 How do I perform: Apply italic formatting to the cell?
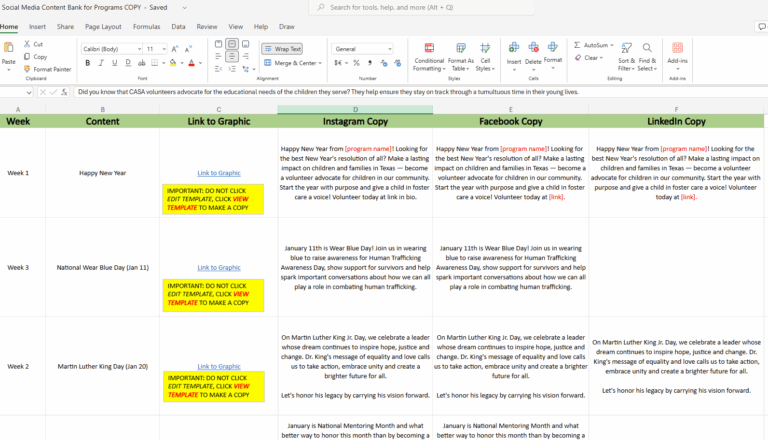click(101, 63)
